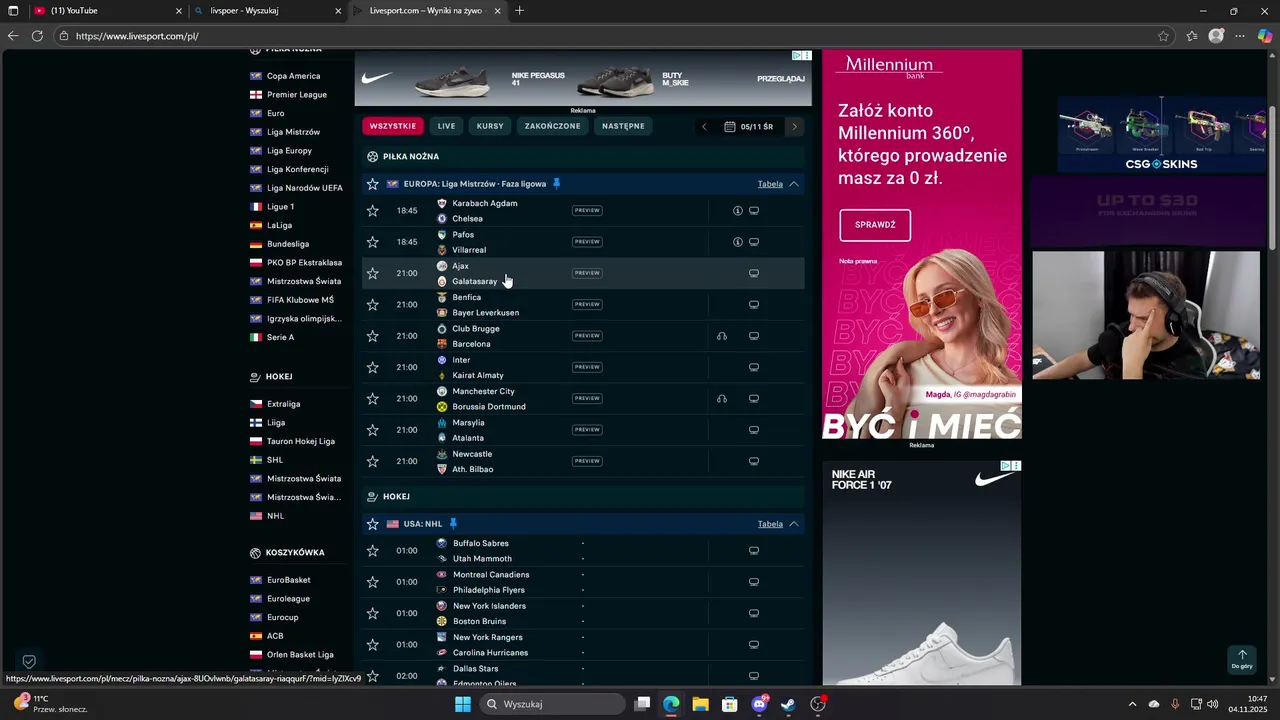Open the NHL Tabela link

[770, 524]
